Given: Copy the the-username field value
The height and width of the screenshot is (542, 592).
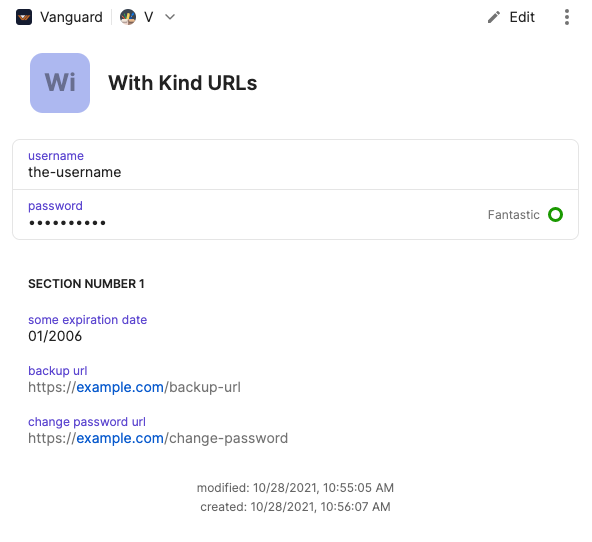Looking at the screenshot, I should coord(75,172).
